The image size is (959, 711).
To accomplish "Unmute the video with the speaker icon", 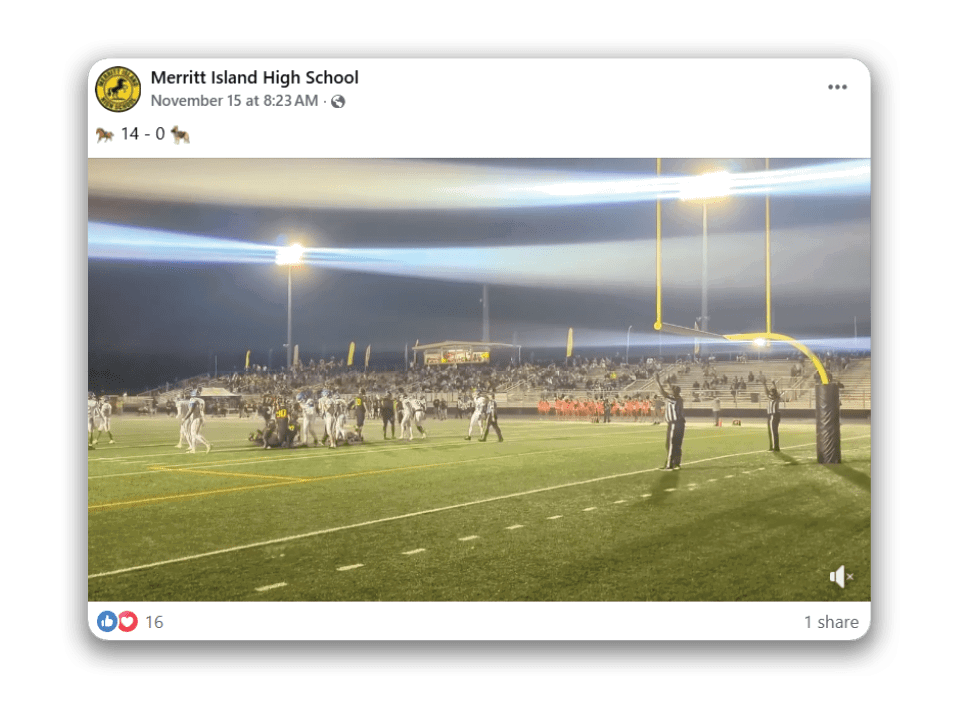I will pyautogui.click(x=841, y=577).
